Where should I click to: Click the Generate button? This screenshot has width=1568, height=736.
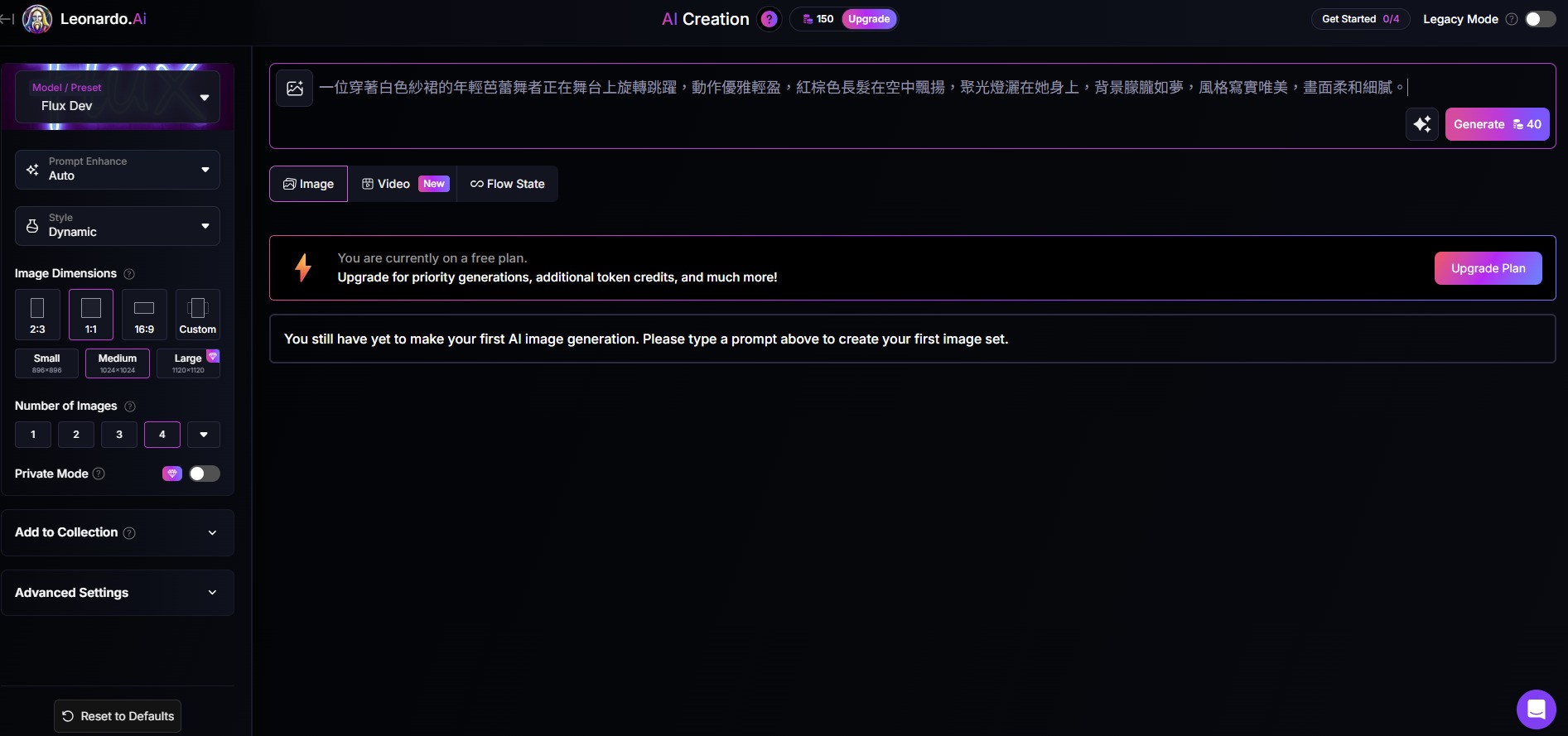(x=1496, y=124)
